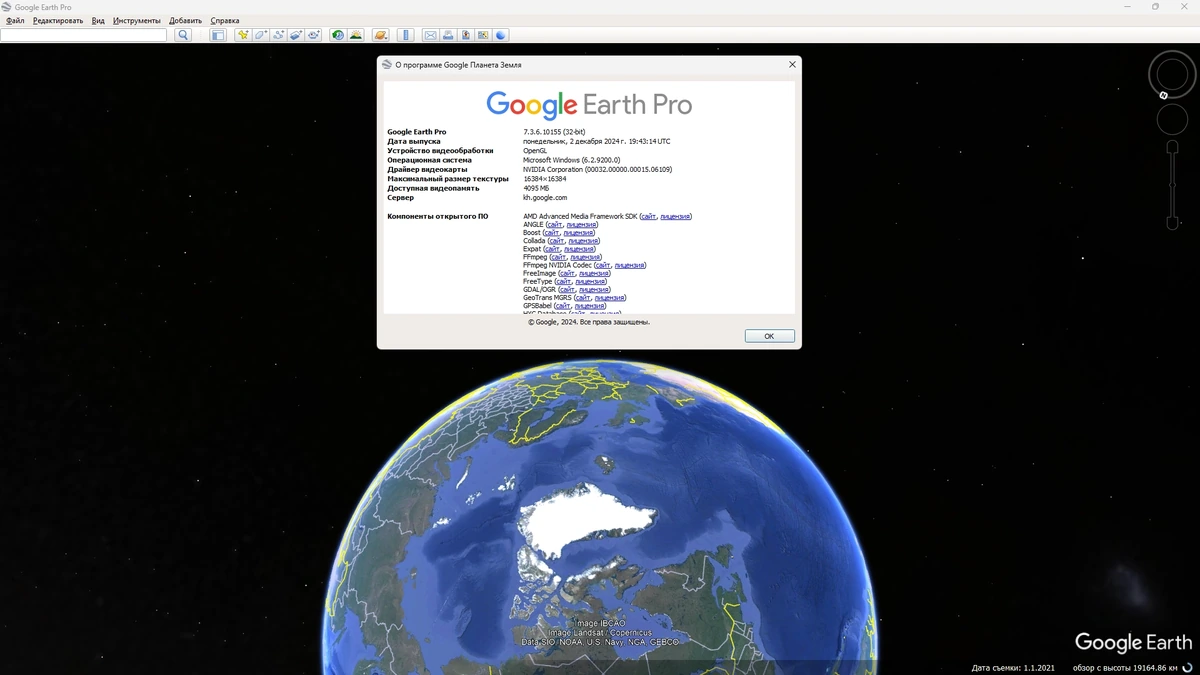The height and width of the screenshot is (675, 1200).
Task: Click the Move joystick circle control
Action: point(1172,119)
